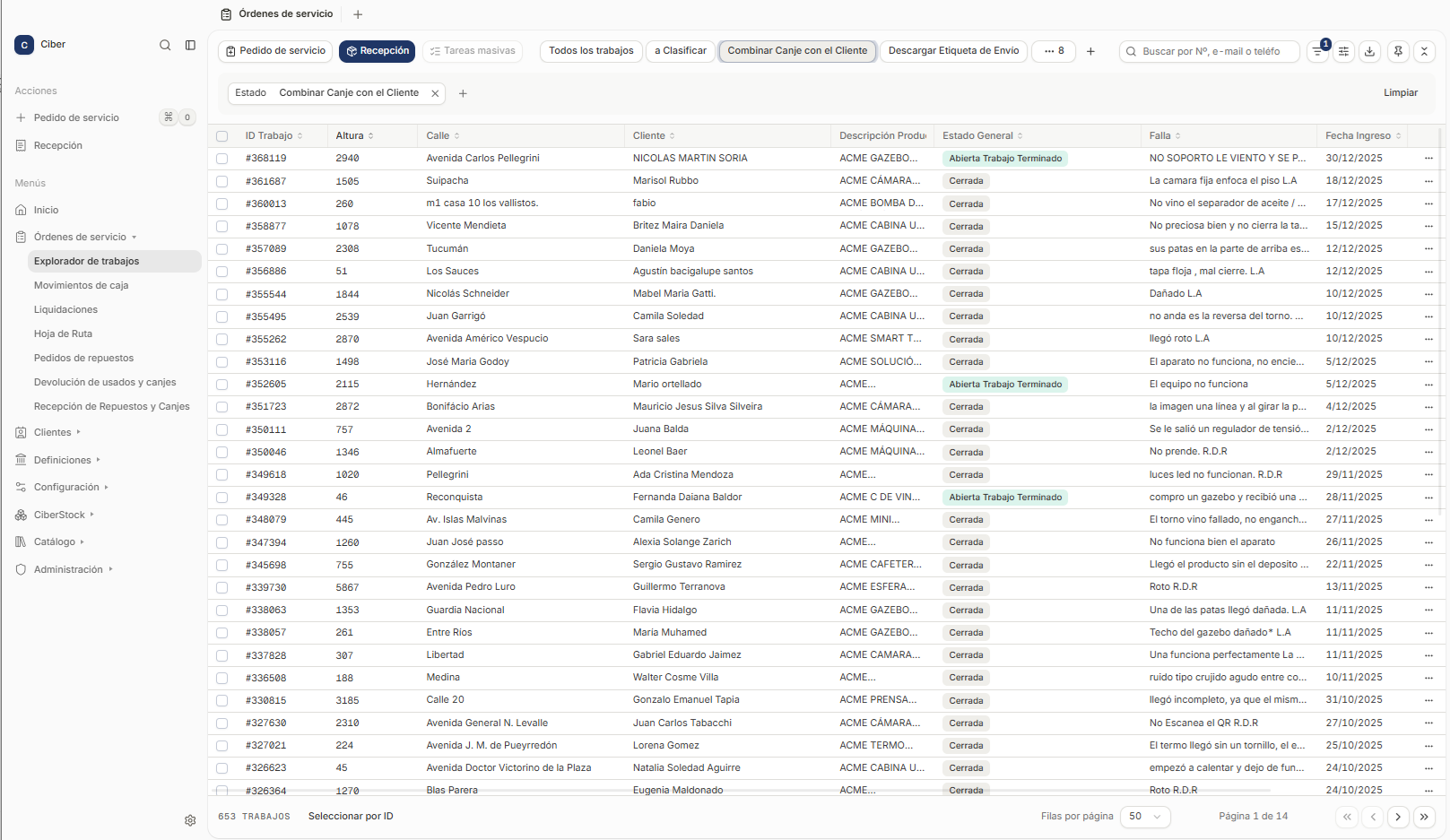Focus the search by Nº, e-mail field
Viewport: 1450px width, 840px height.
point(1210,51)
